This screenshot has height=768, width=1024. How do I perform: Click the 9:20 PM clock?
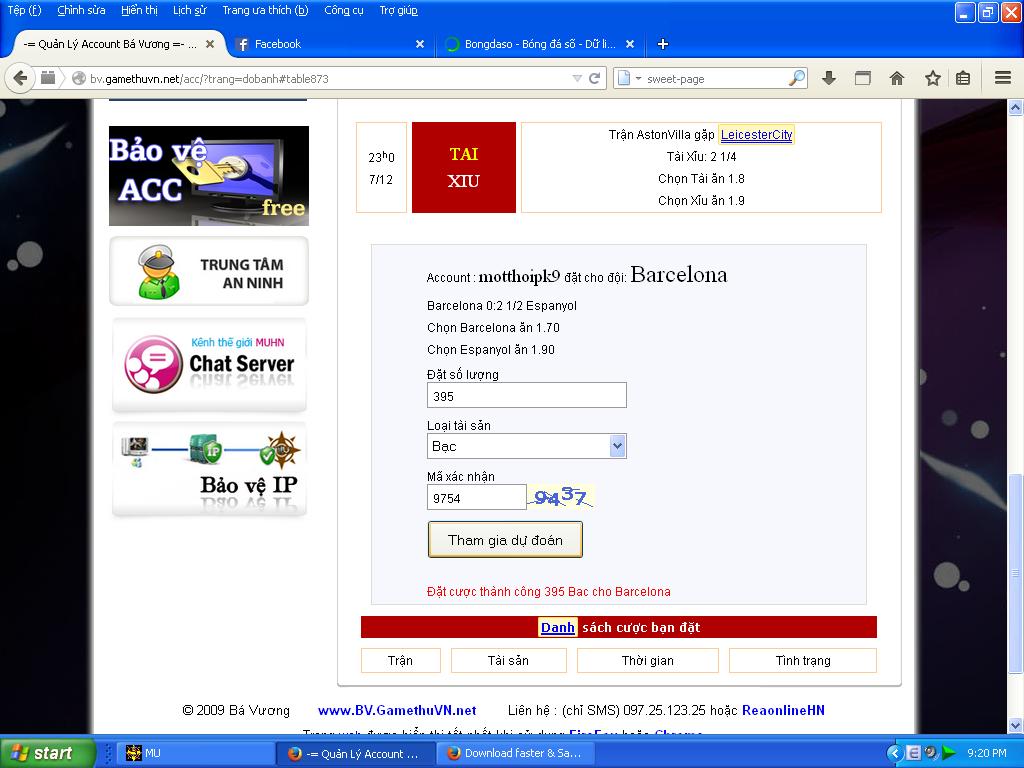[x=987, y=753]
